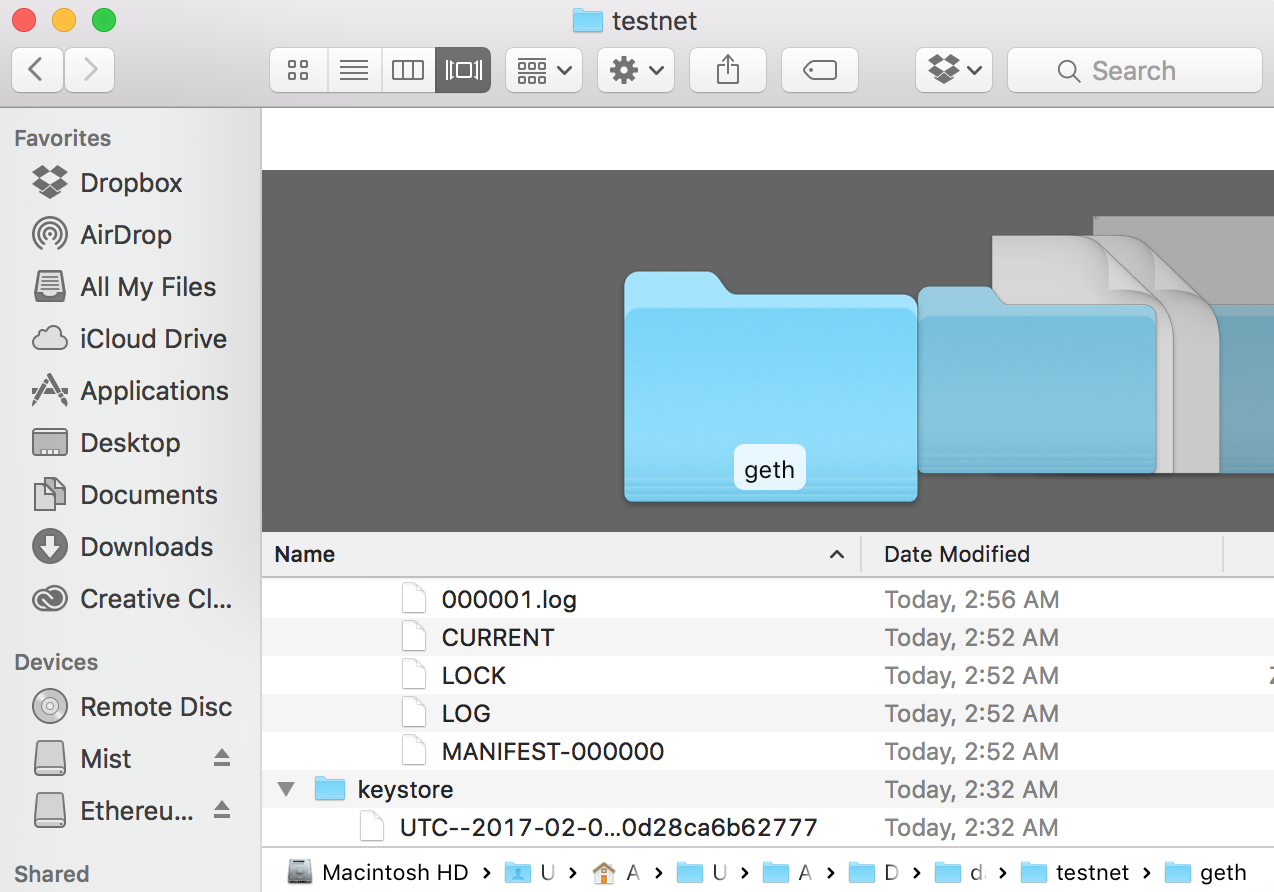Open iCloud Drive in sidebar
The height and width of the screenshot is (892, 1274).
point(130,339)
